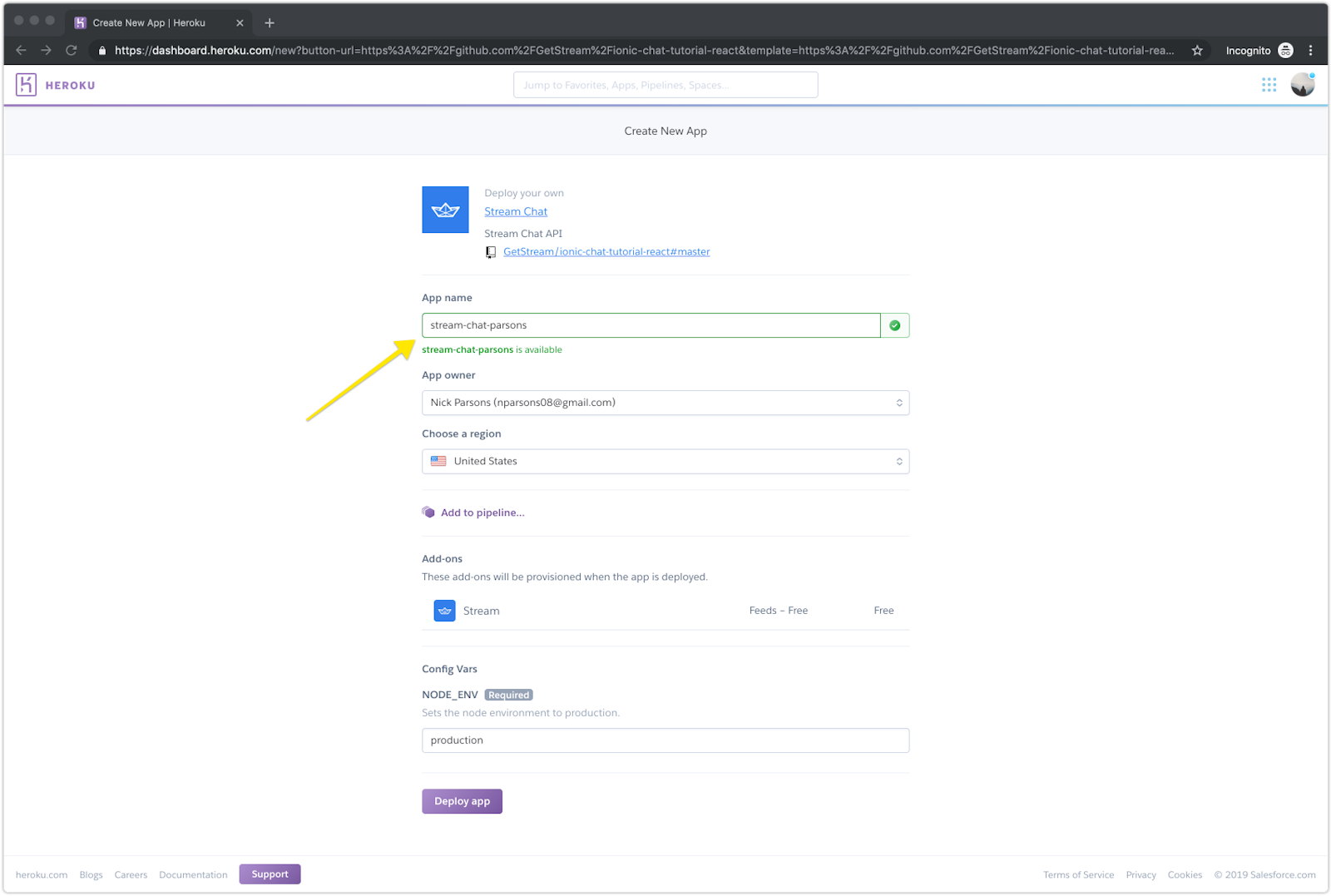Expand the App owner dropdown
Viewport: 1331px width, 896px height.
[x=665, y=403]
